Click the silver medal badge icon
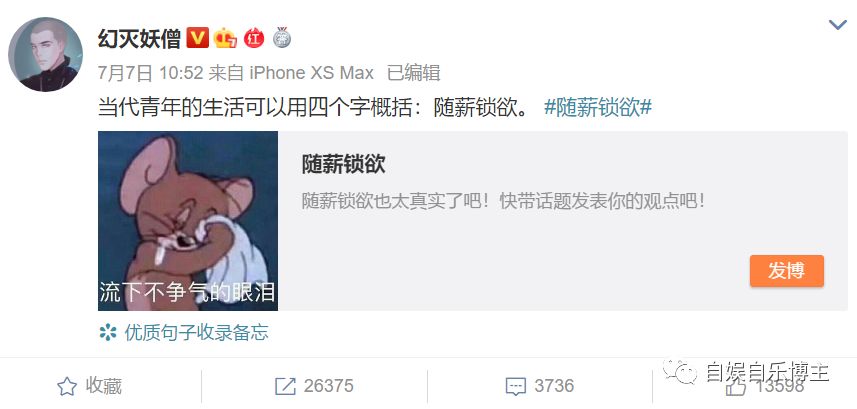Screen dimensions: 857x409 [x=282, y=37]
